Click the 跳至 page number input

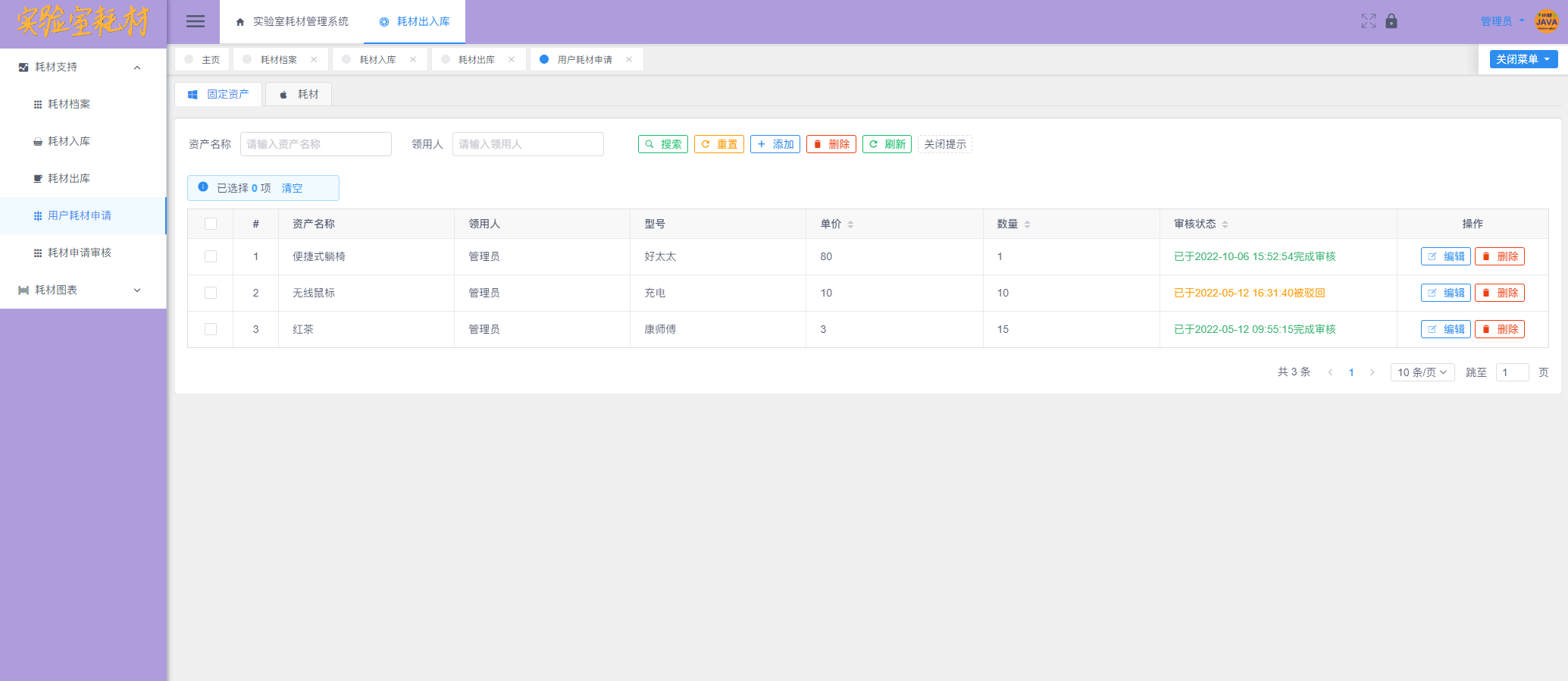[x=1513, y=372]
